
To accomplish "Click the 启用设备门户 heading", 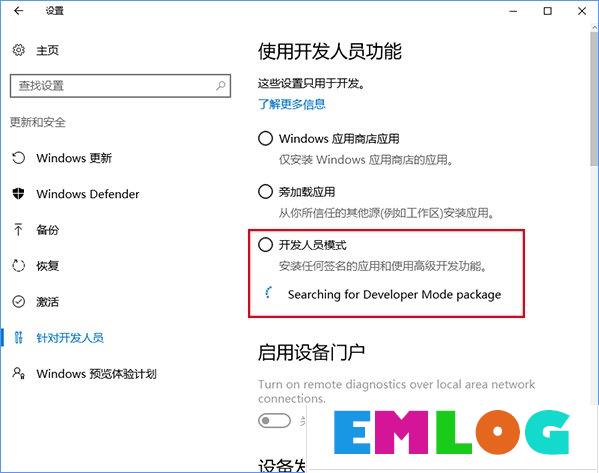I will point(311,352).
